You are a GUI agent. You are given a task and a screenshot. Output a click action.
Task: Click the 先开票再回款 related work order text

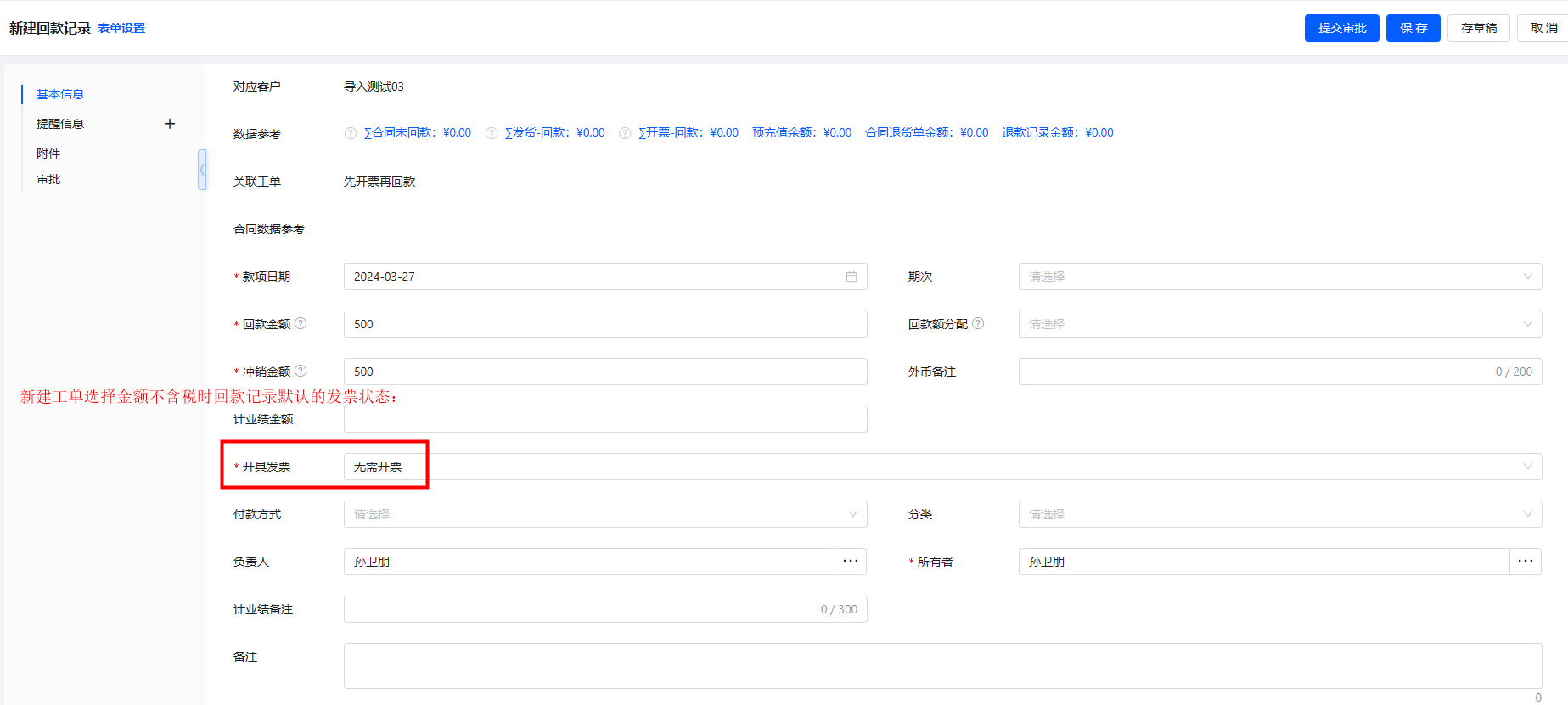pos(379,182)
